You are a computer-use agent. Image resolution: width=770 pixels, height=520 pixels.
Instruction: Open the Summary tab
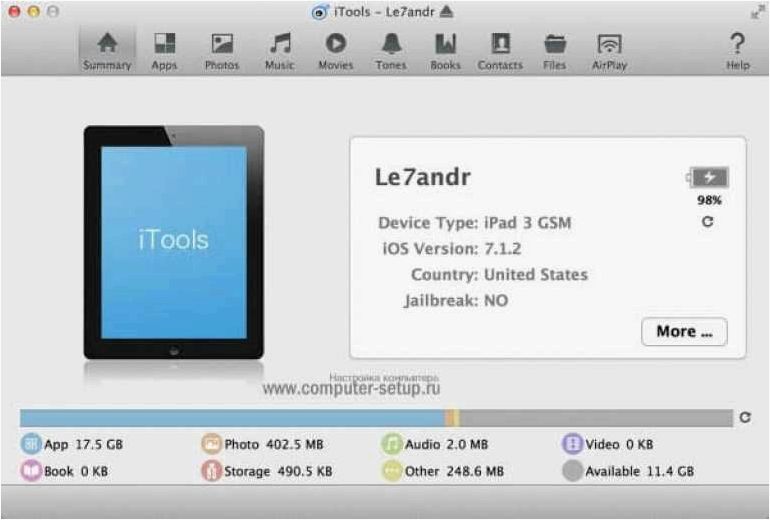(107, 52)
